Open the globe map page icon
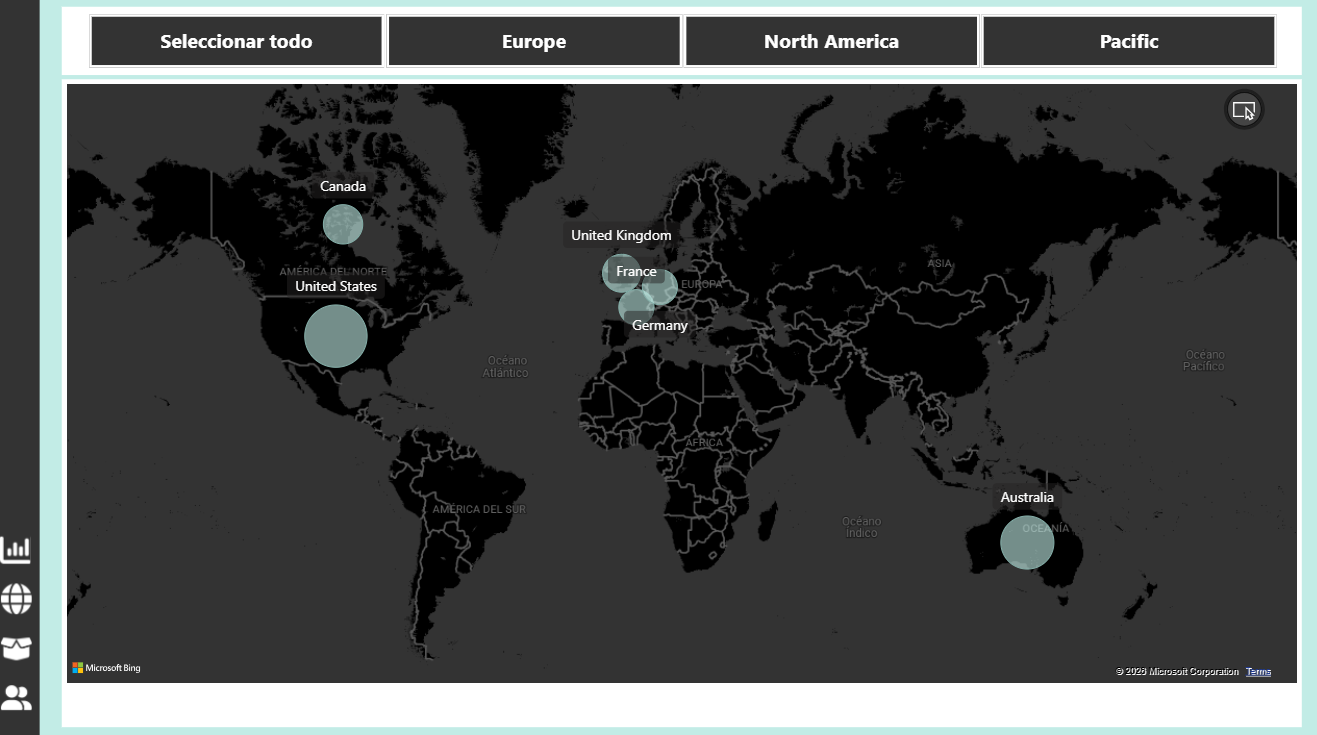 pos(16,599)
